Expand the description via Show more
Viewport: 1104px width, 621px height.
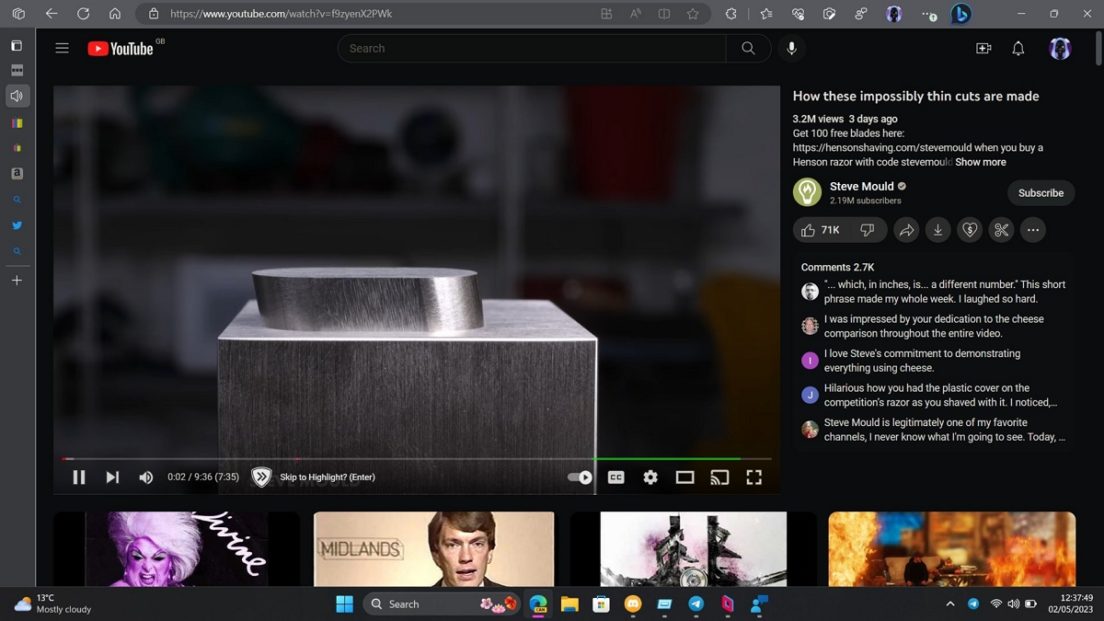(980, 161)
